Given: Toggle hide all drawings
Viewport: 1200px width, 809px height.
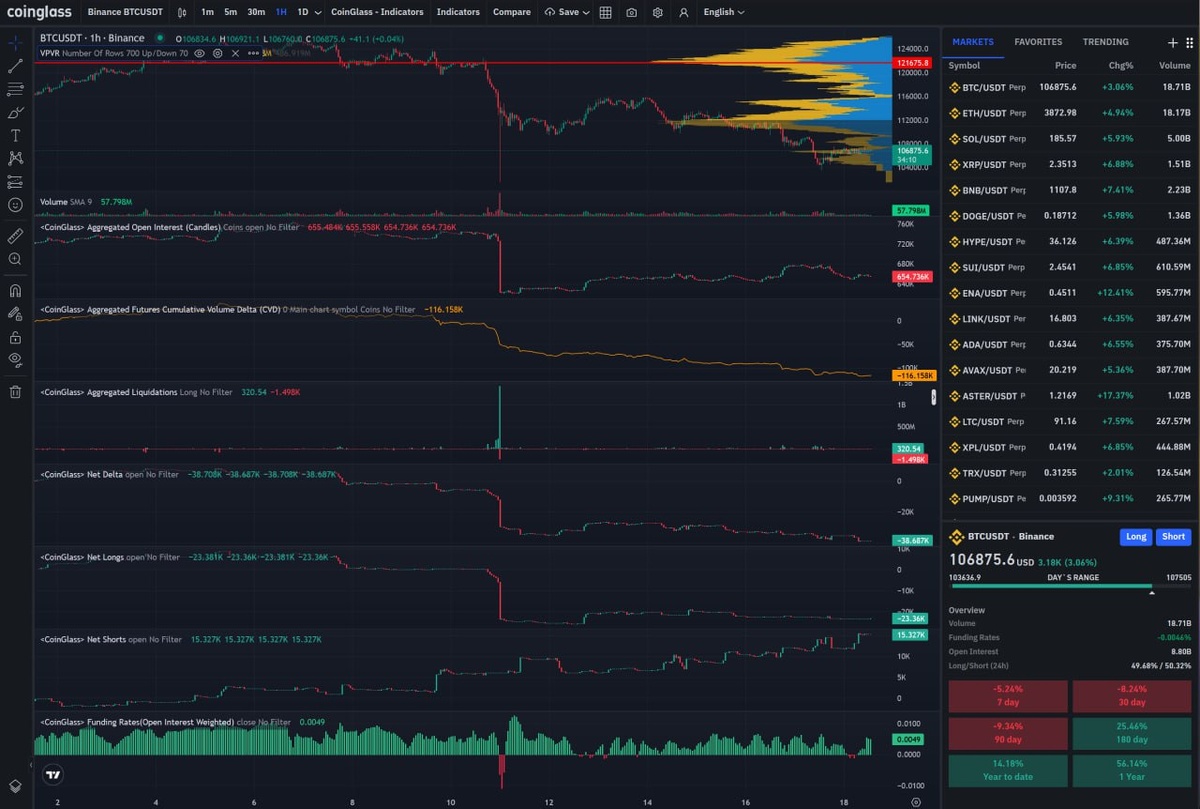Looking at the screenshot, I should [15, 359].
